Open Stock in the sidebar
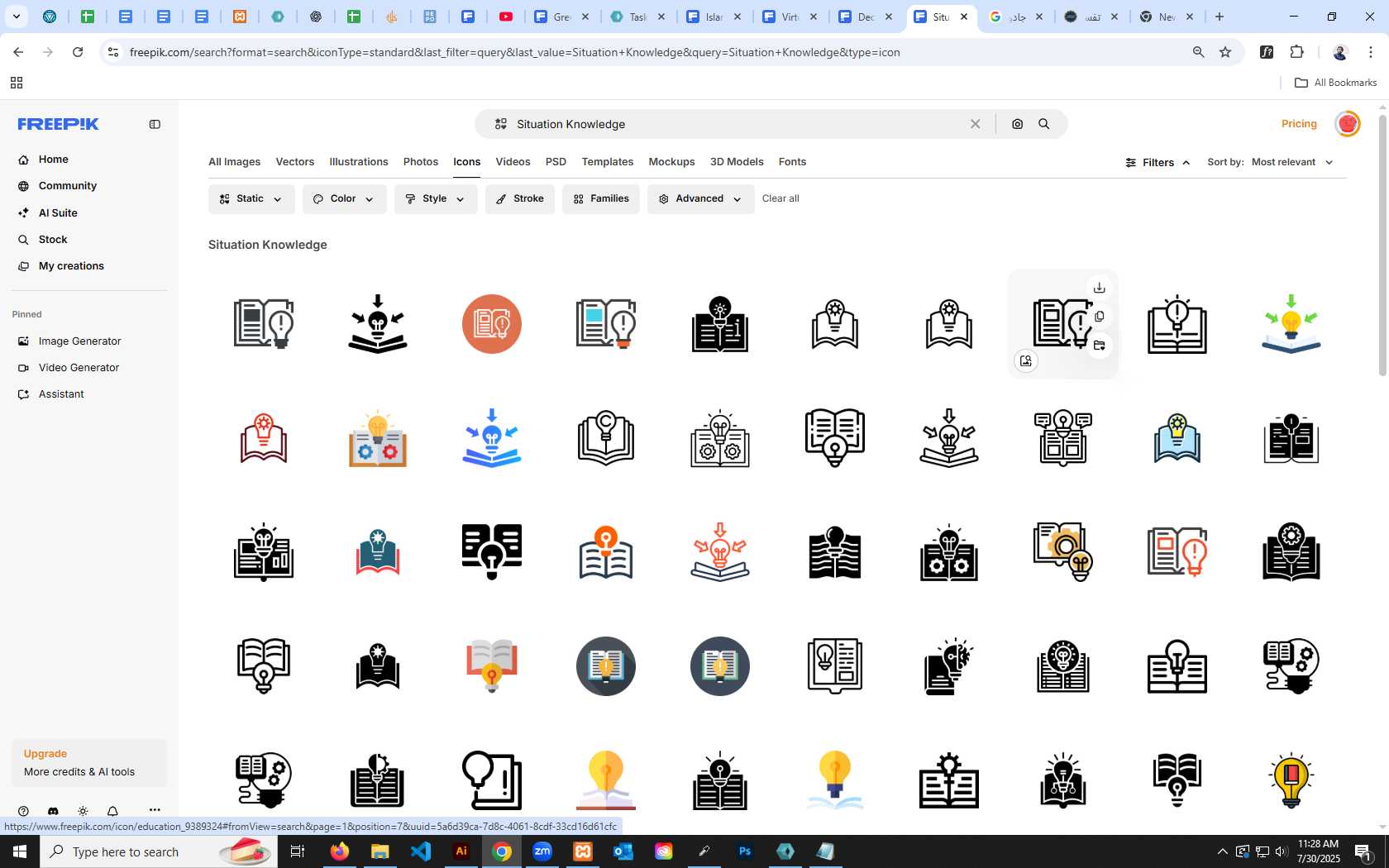1389x868 pixels. coord(53,240)
